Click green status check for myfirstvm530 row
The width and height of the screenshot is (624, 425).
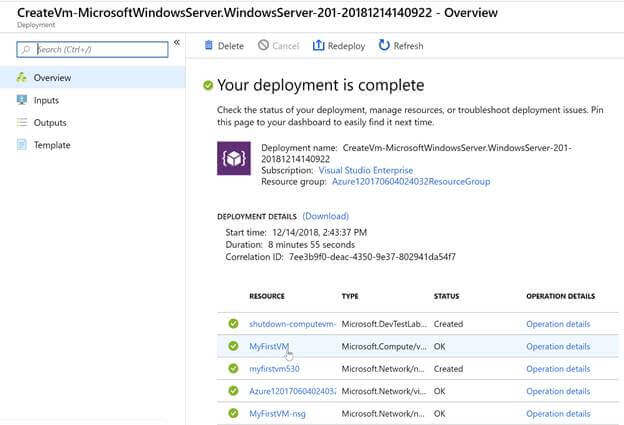coord(233,368)
